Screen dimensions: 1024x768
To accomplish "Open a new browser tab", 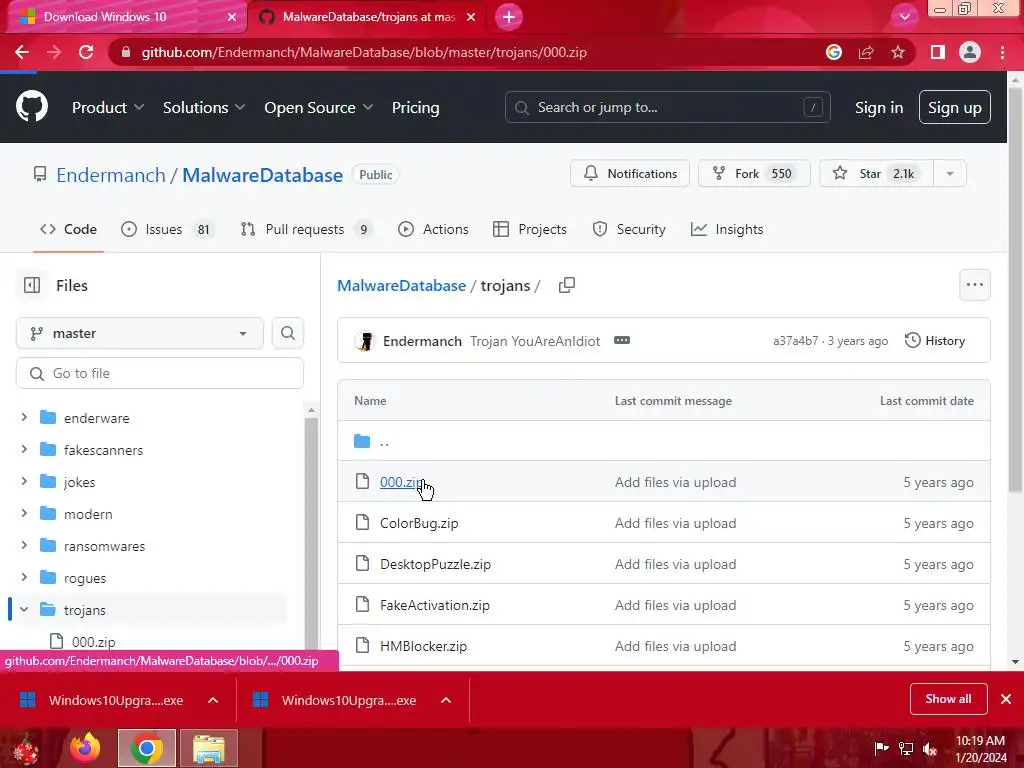I will tap(509, 17).
